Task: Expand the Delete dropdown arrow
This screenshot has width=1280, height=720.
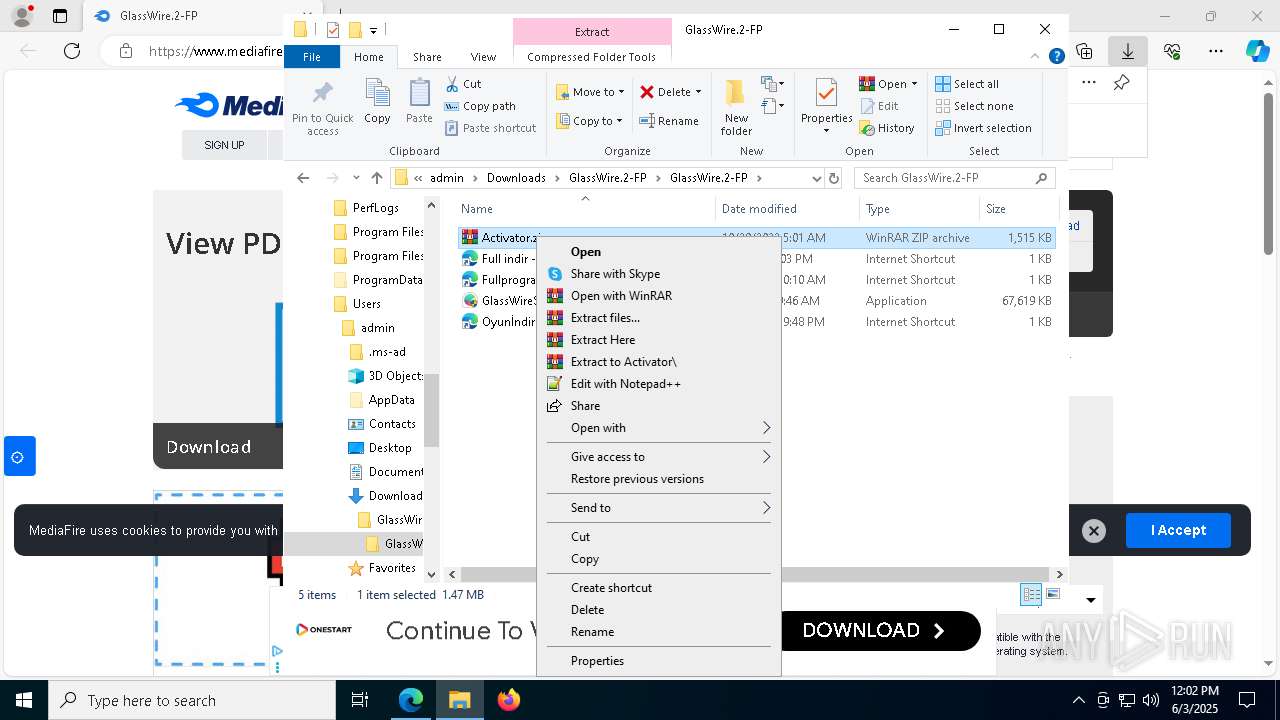Action: 698,92
